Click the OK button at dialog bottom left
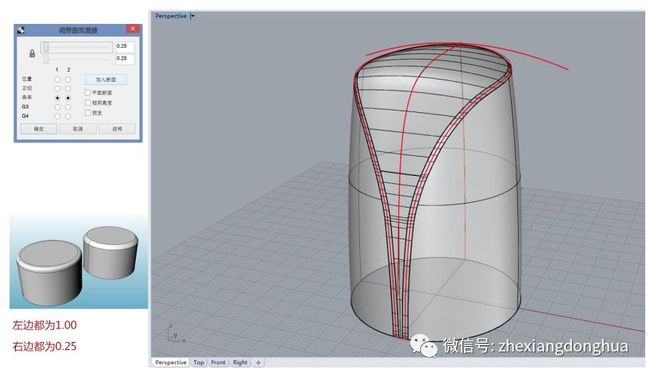The image size is (650, 377). click(x=39, y=129)
